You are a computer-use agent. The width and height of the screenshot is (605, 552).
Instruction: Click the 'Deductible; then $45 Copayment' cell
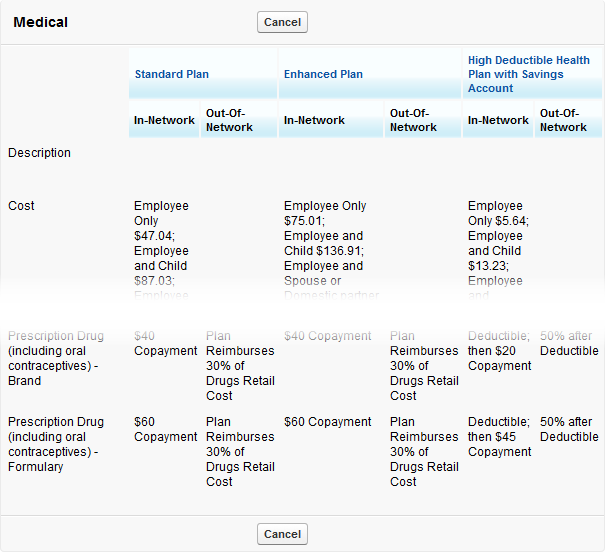tap(499, 437)
